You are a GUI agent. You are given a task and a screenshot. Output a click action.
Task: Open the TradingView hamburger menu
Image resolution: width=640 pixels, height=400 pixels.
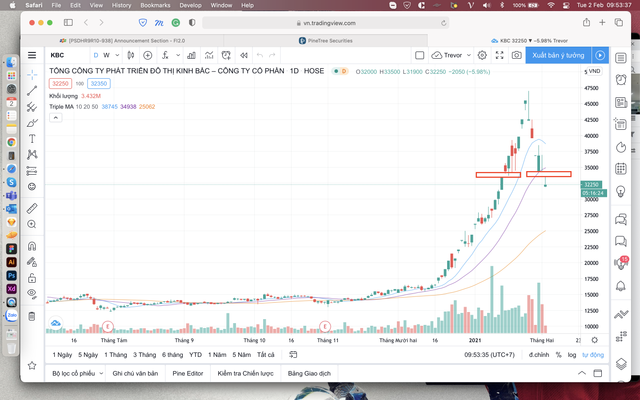pos(32,55)
